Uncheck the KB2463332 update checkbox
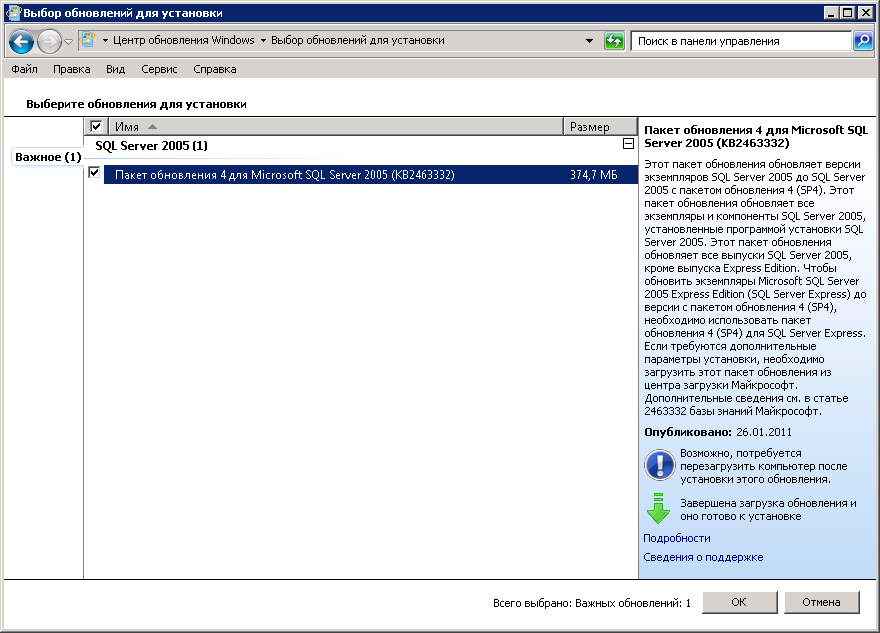This screenshot has height=633, width=880. tap(94, 173)
